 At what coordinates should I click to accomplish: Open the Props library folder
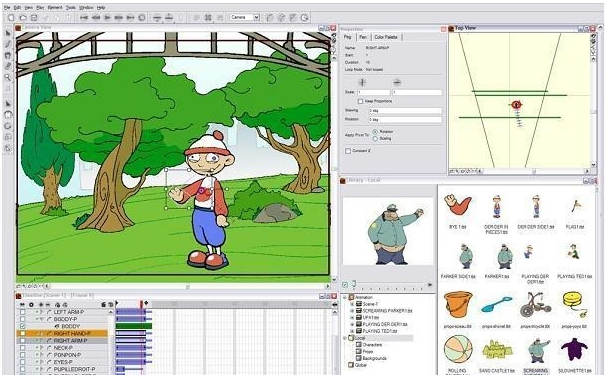(x=364, y=352)
